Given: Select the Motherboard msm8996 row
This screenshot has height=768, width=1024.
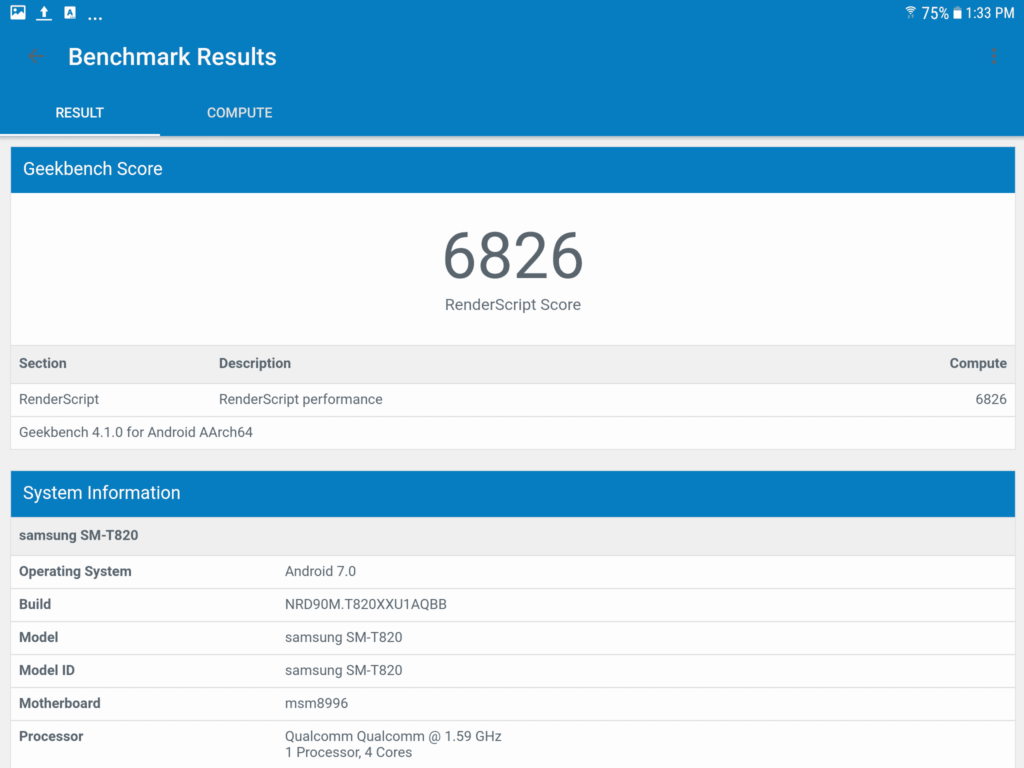Looking at the screenshot, I should tap(512, 703).
